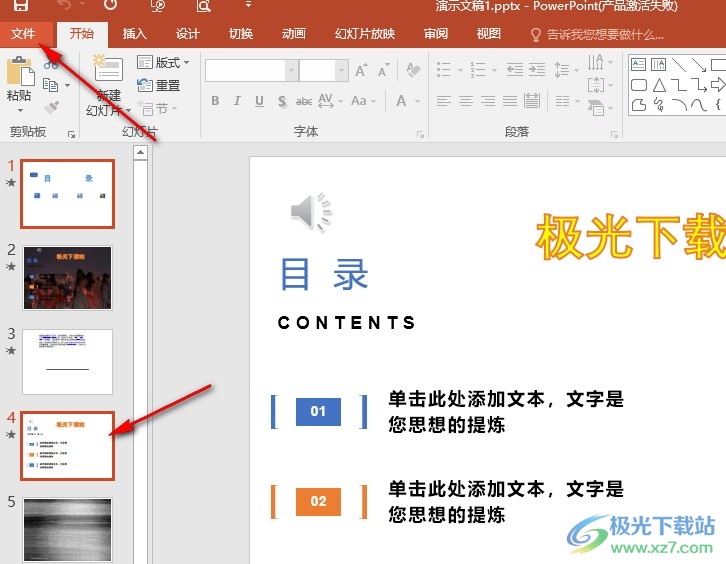This screenshot has width=726, height=564.
Task: Click the Format Painter brush icon
Action: point(50,107)
